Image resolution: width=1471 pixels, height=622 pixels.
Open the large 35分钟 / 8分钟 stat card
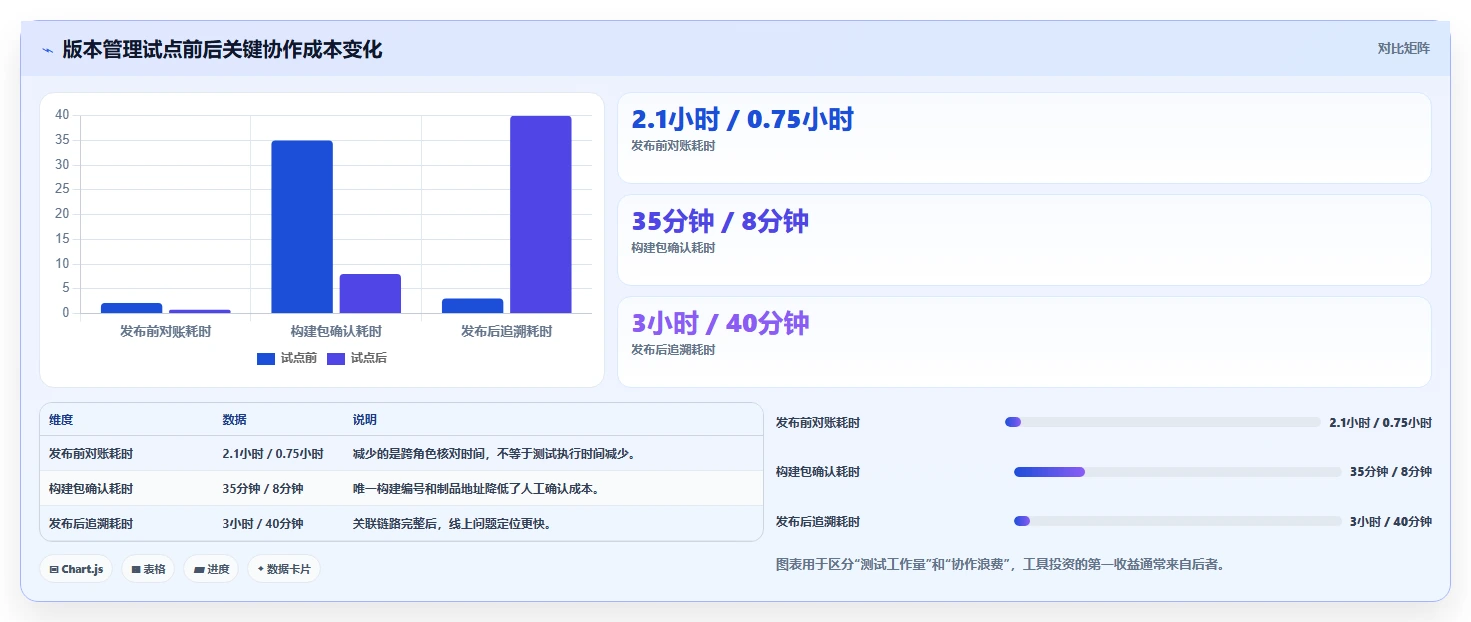click(1024, 240)
